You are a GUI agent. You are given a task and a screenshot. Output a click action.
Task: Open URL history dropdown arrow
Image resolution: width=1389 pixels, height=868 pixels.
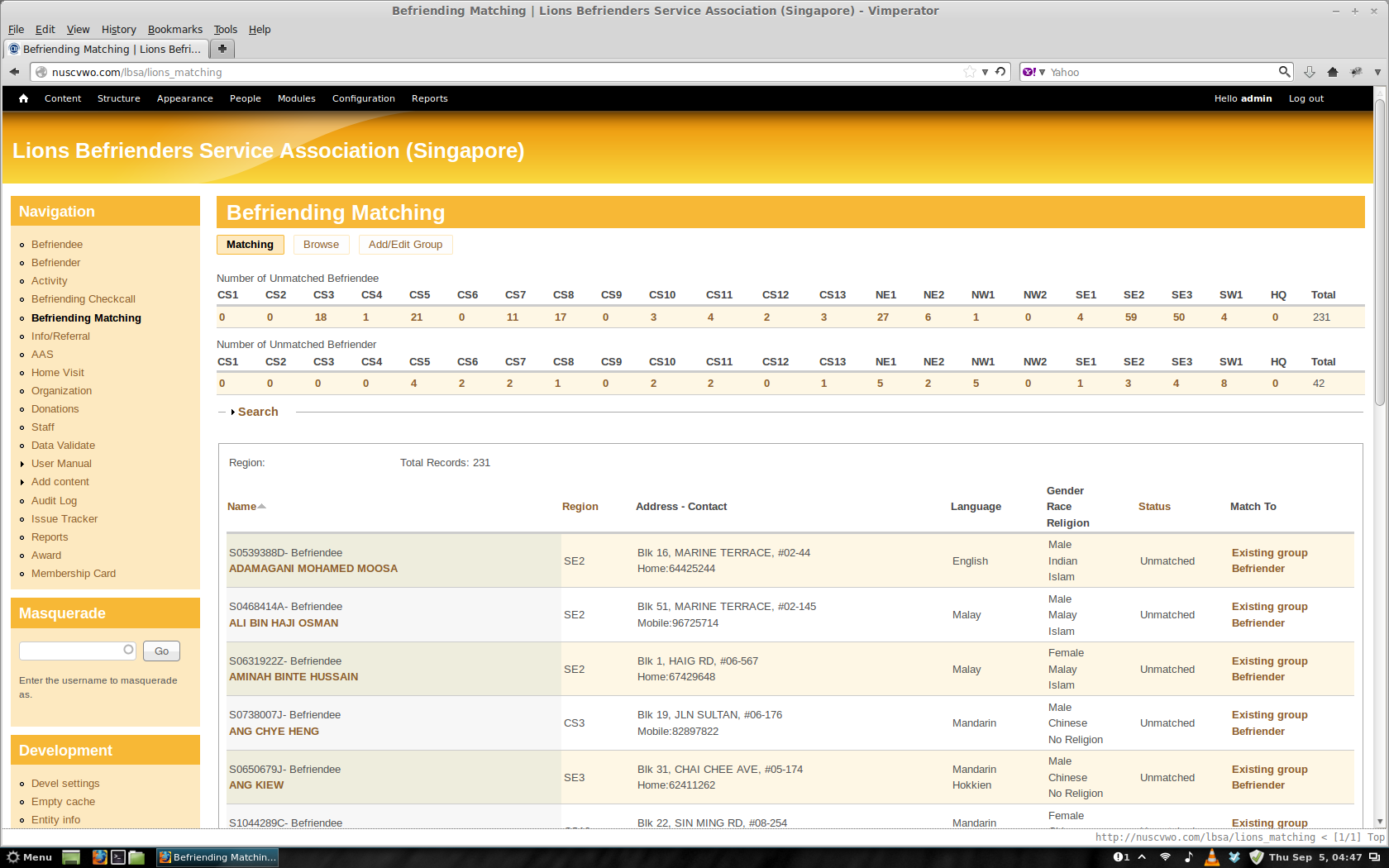[x=985, y=72]
